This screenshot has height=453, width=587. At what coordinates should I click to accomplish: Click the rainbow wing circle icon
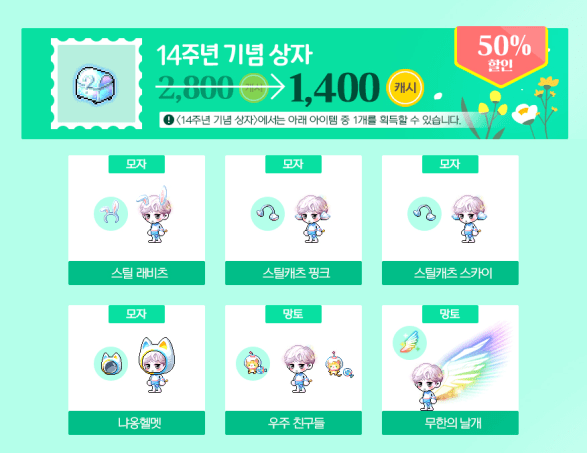410,343
